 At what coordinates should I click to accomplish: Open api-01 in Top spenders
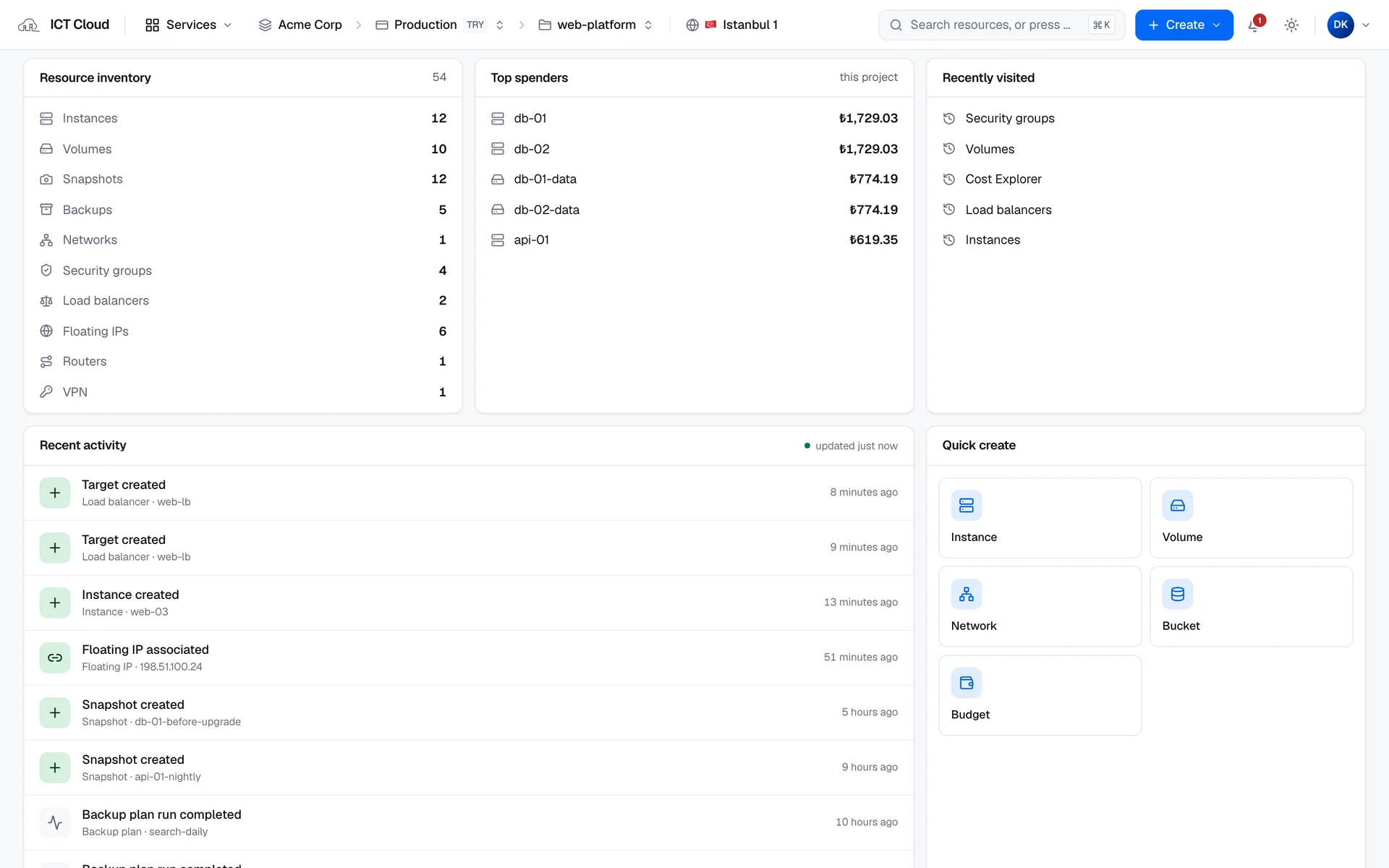tap(694, 240)
